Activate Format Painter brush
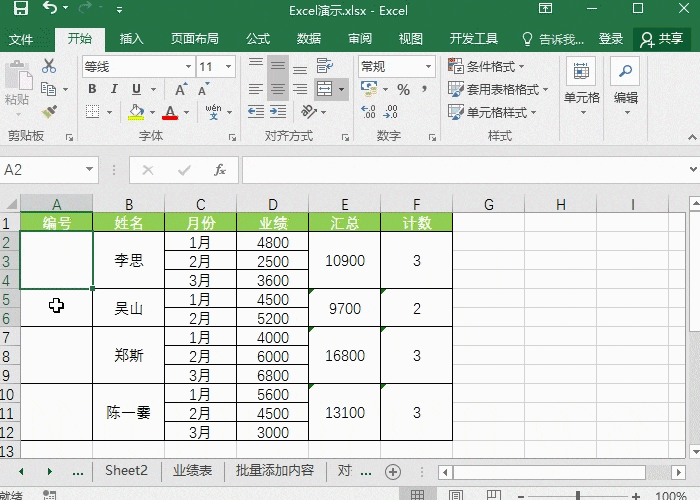This screenshot has height=500, width=700. pyautogui.click(x=49, y=112)
